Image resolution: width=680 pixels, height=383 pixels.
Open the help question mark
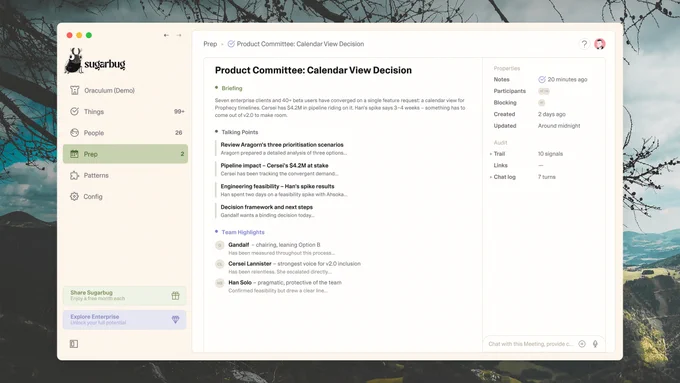pyautogui.click(x=584, y=44)
